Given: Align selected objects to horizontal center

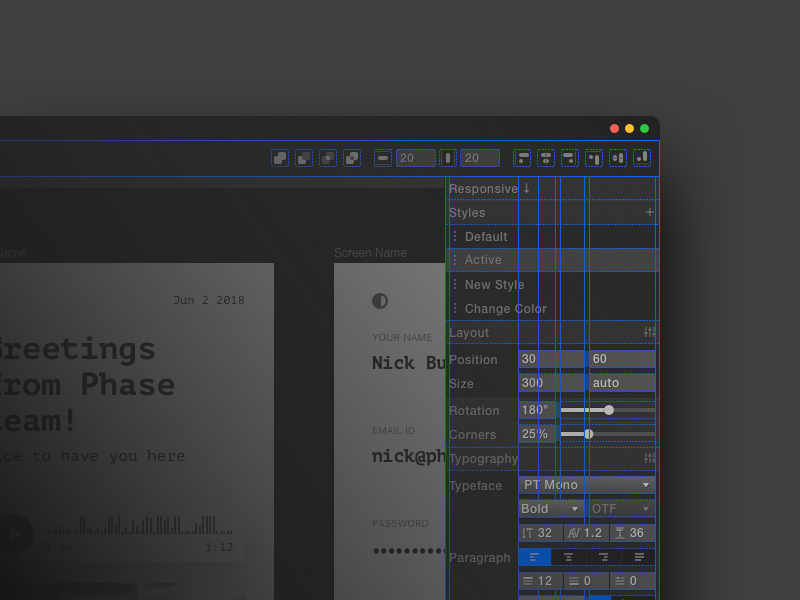Looking at the screenshot, I should [x=546, y=158].
